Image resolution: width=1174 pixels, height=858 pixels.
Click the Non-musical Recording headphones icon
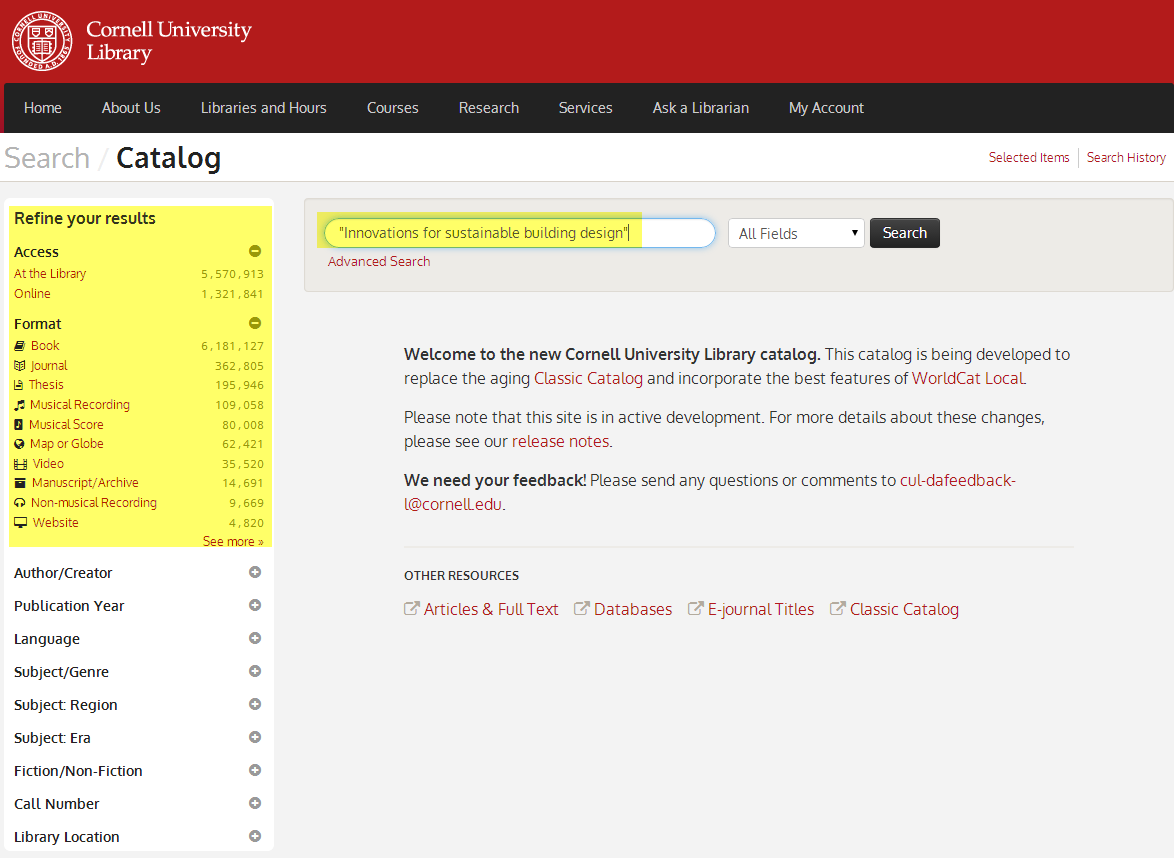tap(19, 503)
